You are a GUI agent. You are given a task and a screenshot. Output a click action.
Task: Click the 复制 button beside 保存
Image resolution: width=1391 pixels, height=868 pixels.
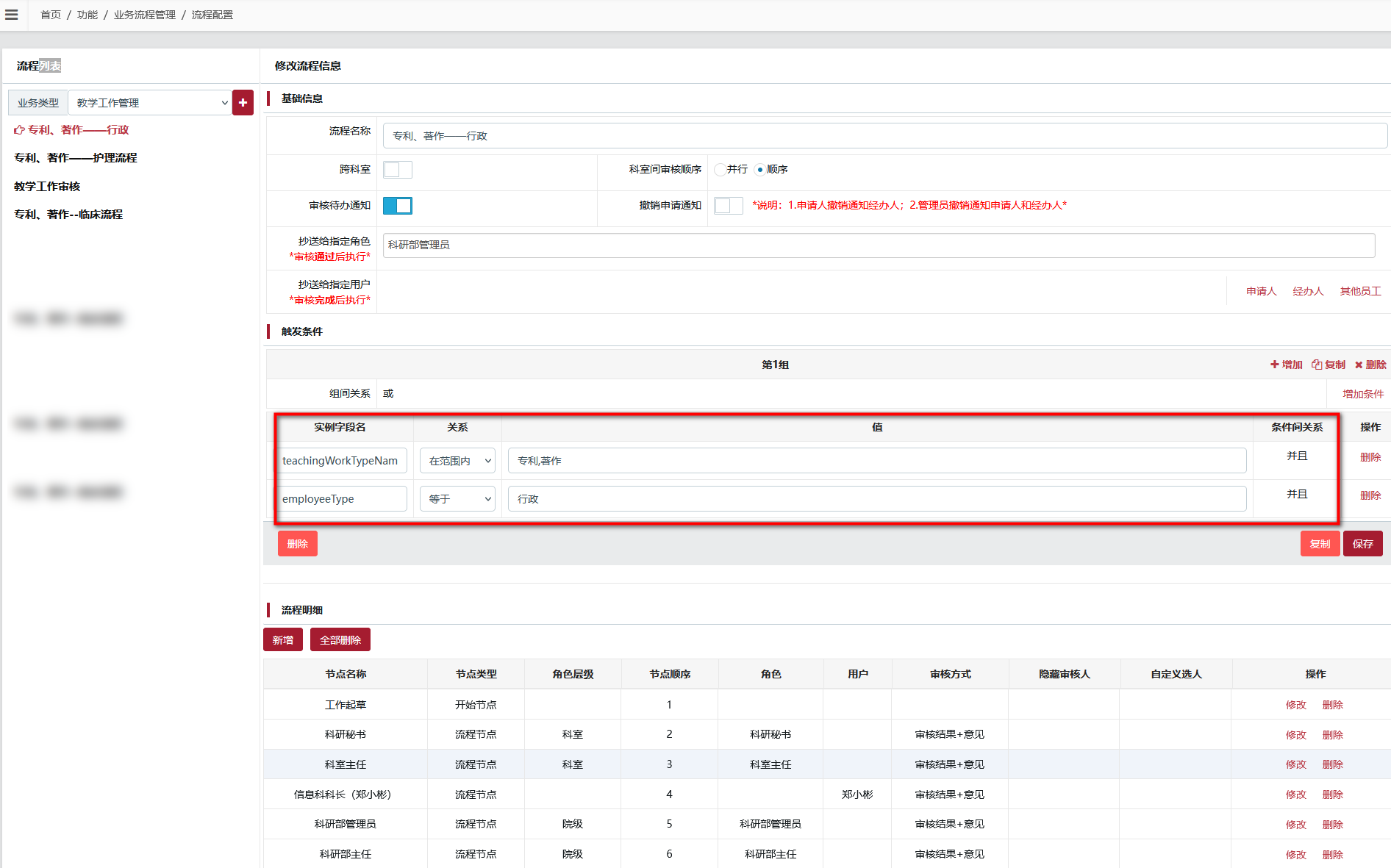tap(1320, 544)
